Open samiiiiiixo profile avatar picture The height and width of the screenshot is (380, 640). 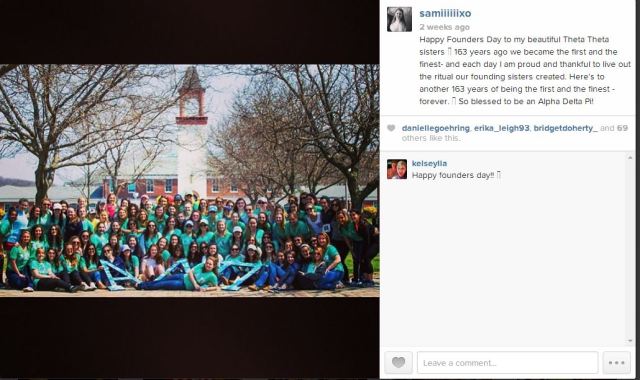(x=399, y=19)
